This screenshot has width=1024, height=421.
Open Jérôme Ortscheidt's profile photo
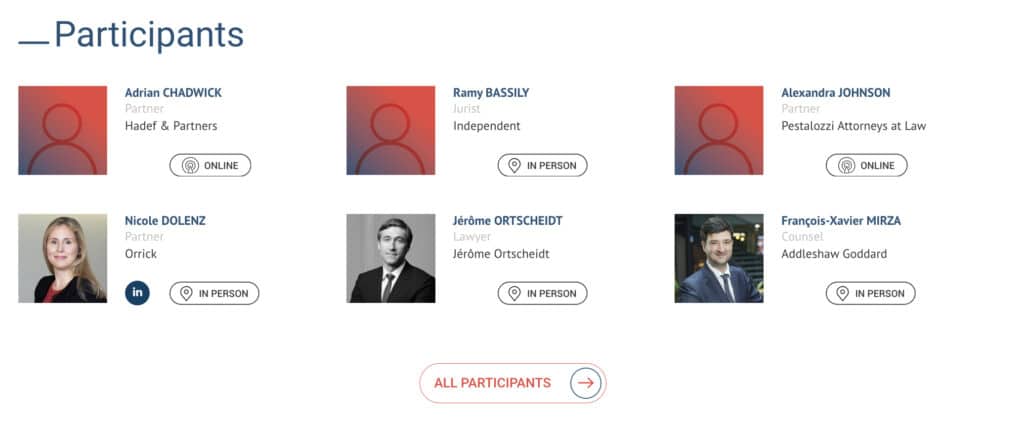click(x=390, y=258)
